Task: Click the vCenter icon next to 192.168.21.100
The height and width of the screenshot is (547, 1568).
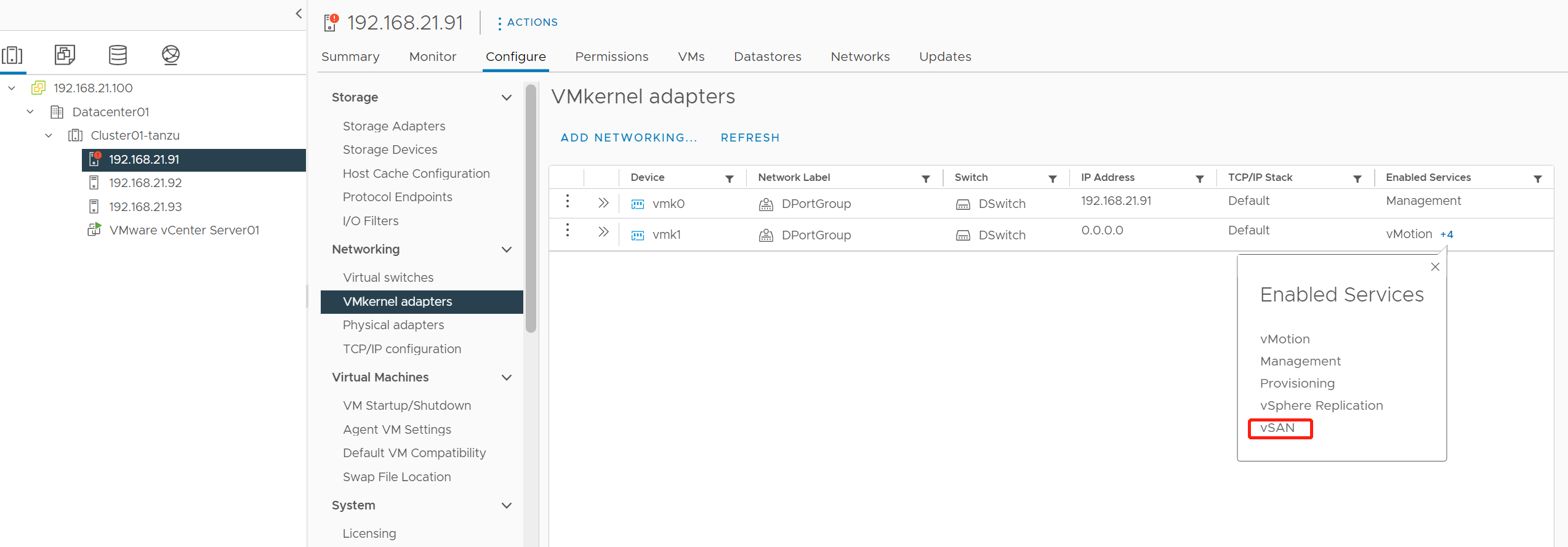Action: coord(38,88)
